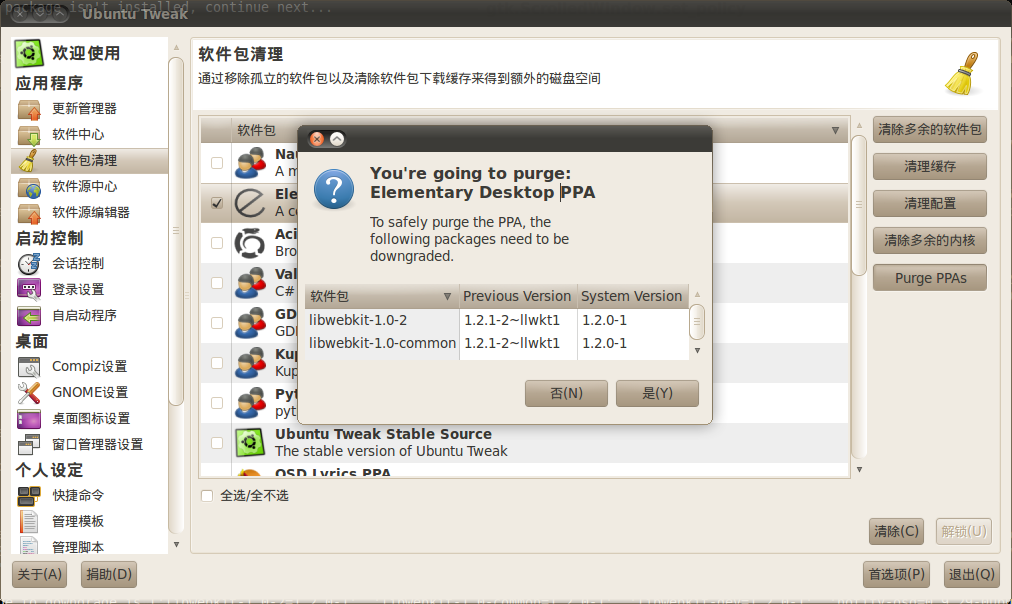Open Compiz设置 icon
Viewport: 1012px width, 604px height.
pyautogui.click(x=29, y=367)
